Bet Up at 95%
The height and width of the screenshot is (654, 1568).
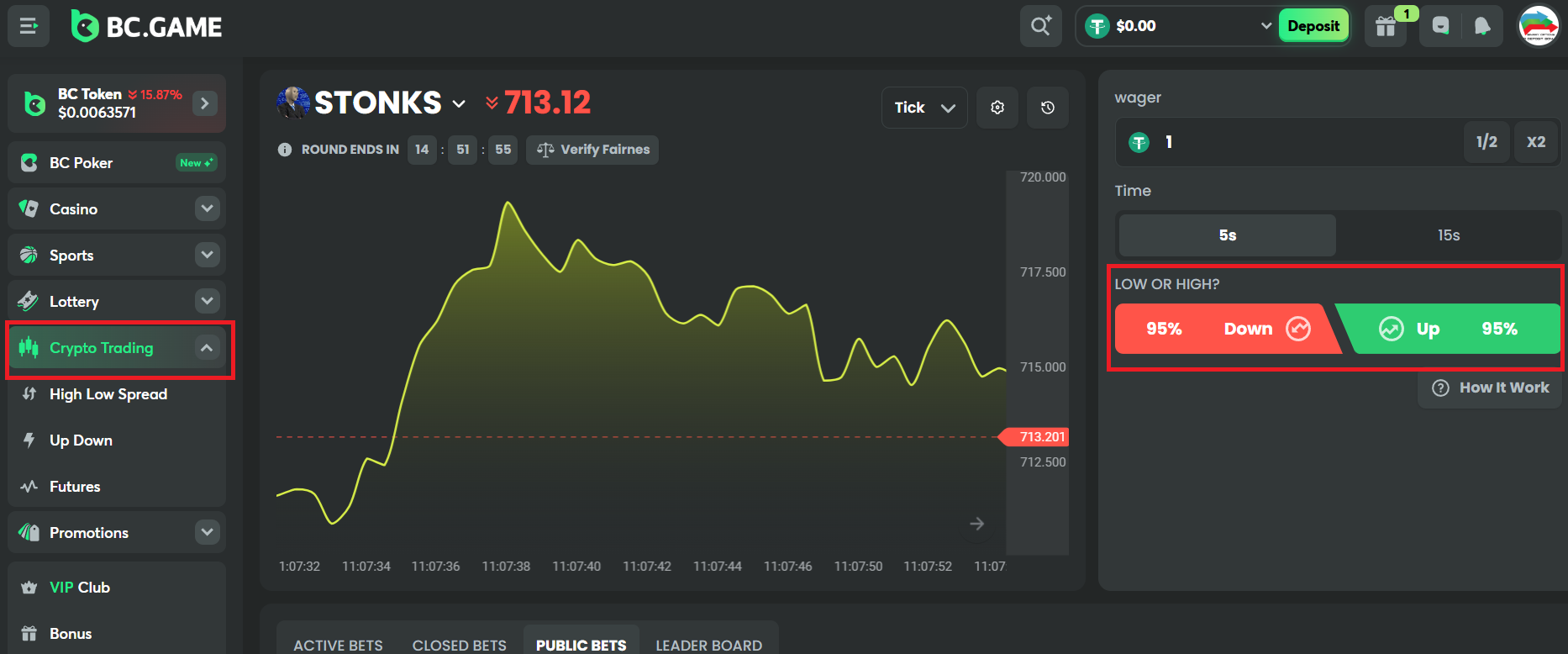click(1449, 329)
